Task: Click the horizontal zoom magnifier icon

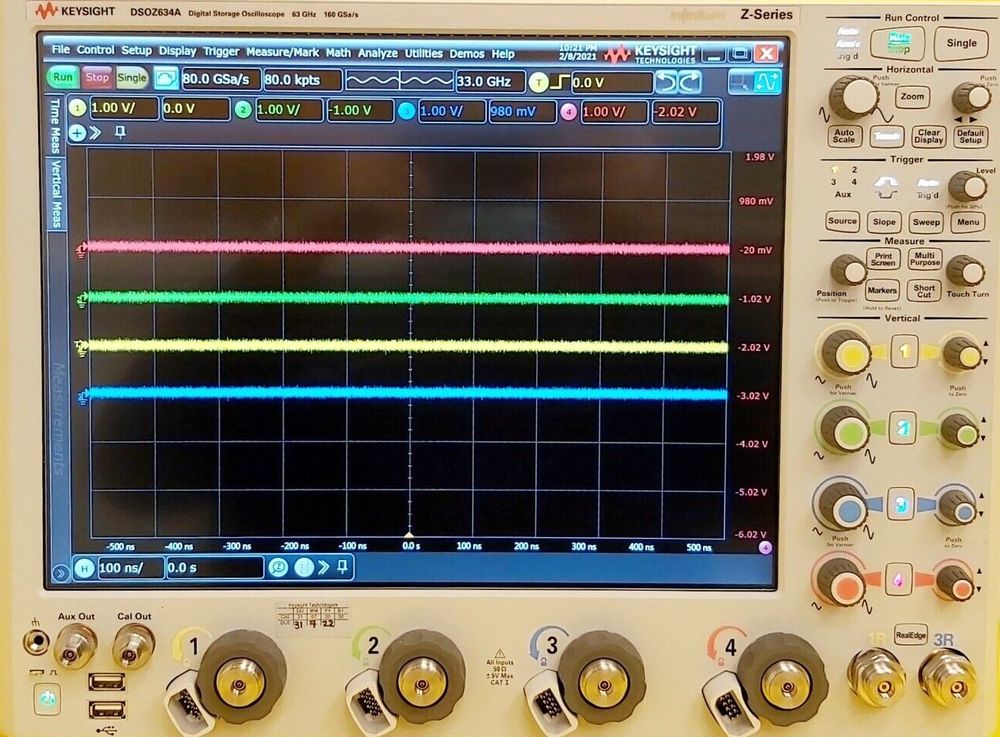Action: 279,567
